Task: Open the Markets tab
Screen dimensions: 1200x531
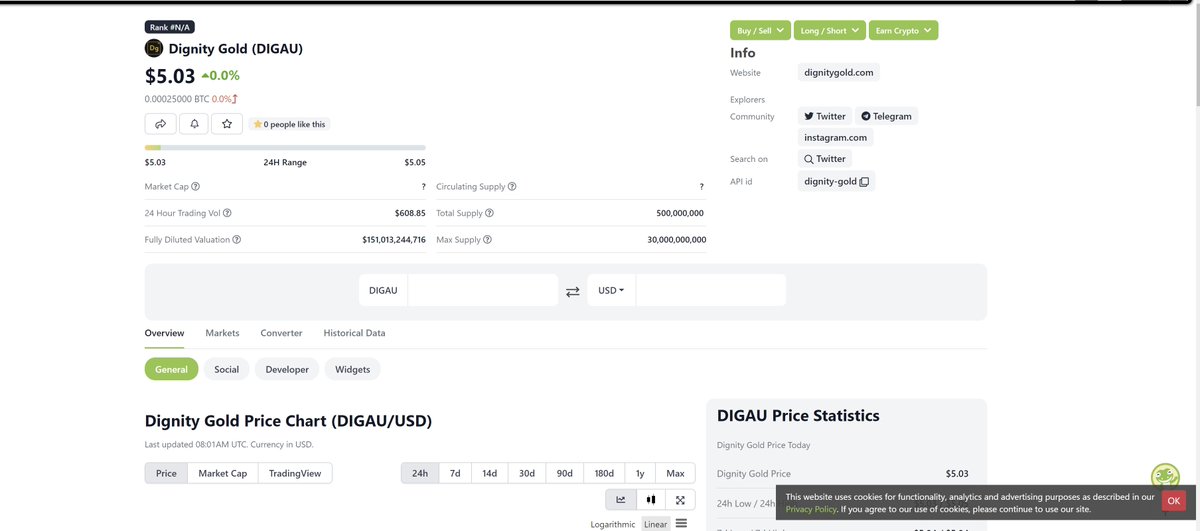Action: click(222, 333)
